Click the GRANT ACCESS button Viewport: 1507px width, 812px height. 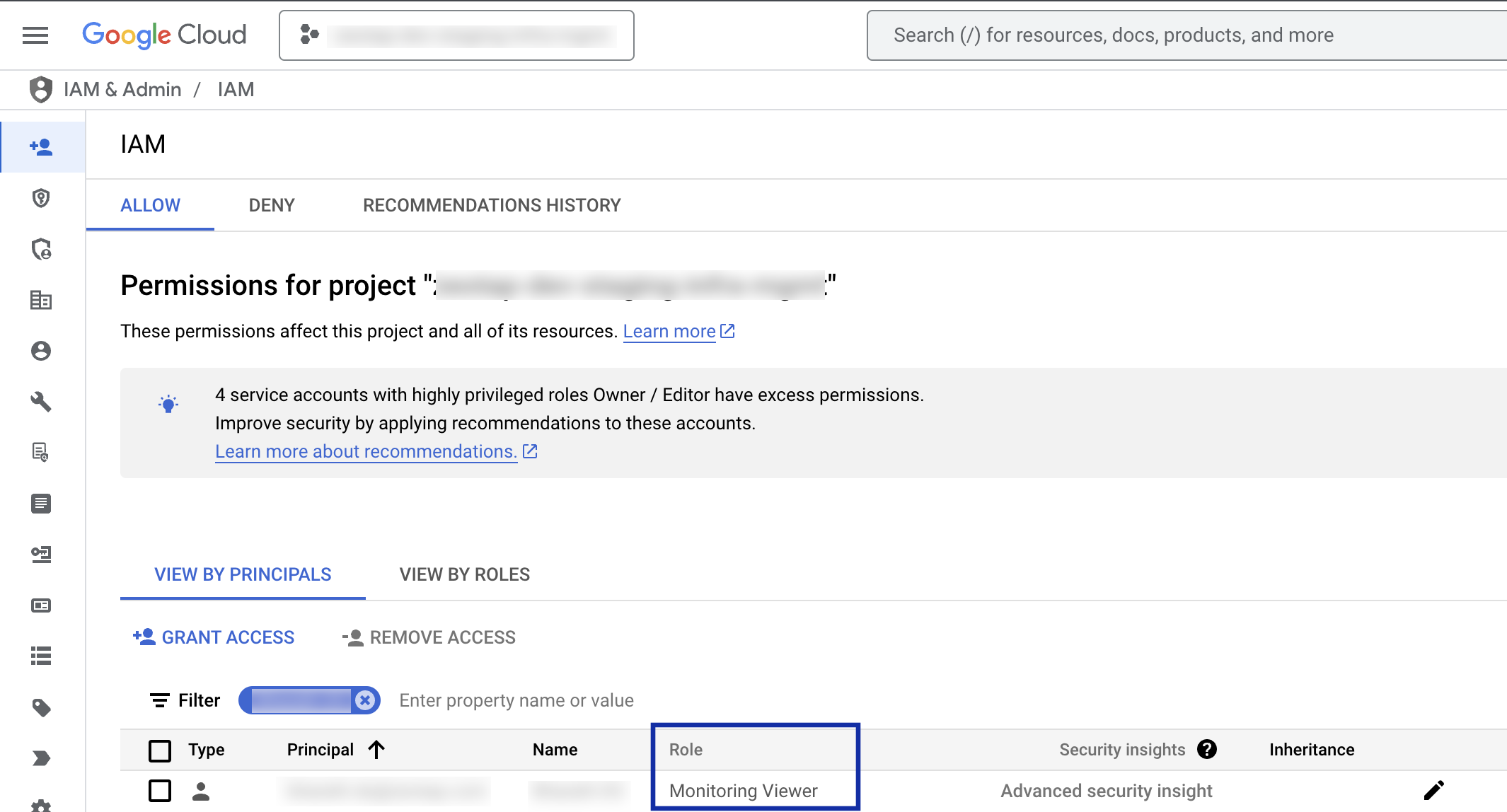(x=214, y=637)
